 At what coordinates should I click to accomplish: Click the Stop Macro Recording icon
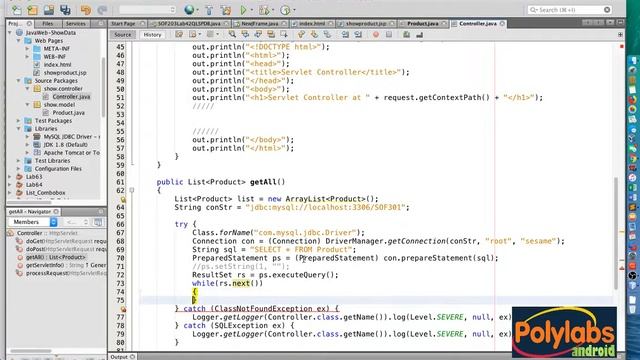click(389, 35)
